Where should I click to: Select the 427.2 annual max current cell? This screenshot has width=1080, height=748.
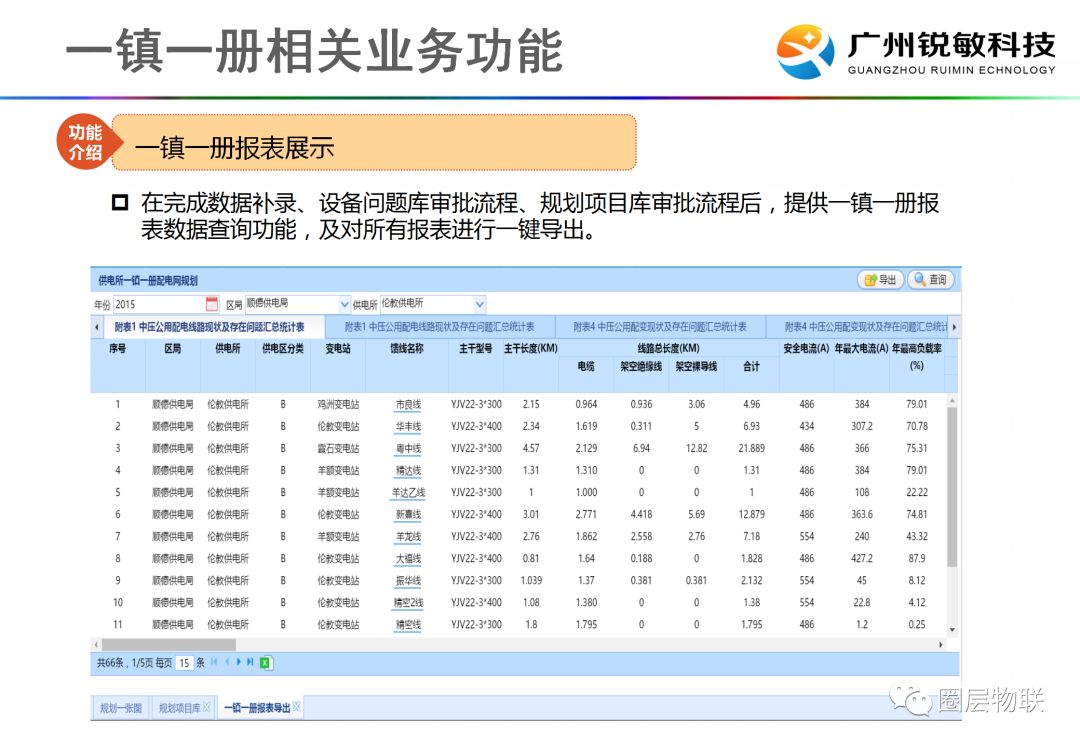(x=862, y=559)
